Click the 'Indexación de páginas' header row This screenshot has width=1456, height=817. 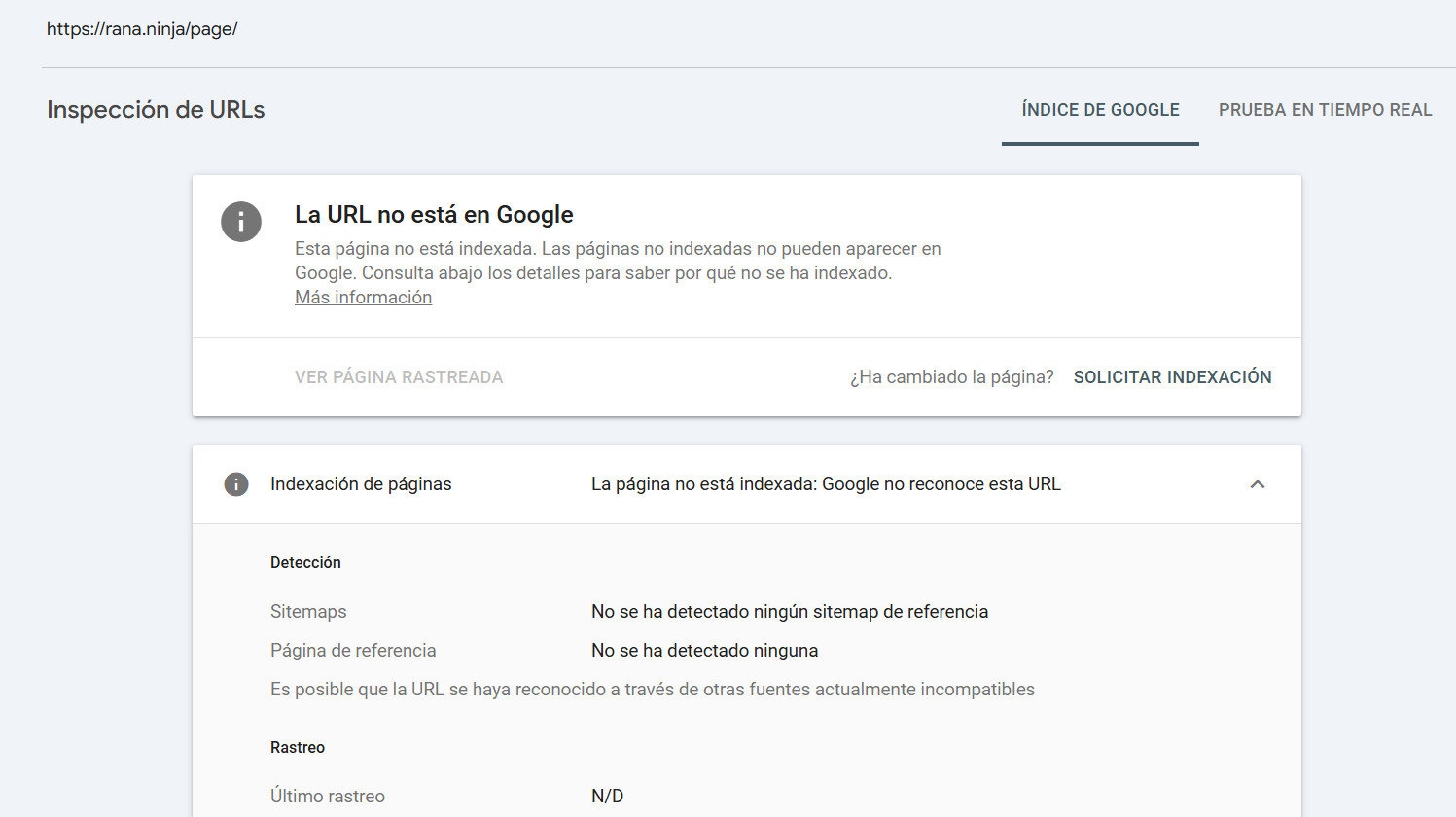(360, 483)
